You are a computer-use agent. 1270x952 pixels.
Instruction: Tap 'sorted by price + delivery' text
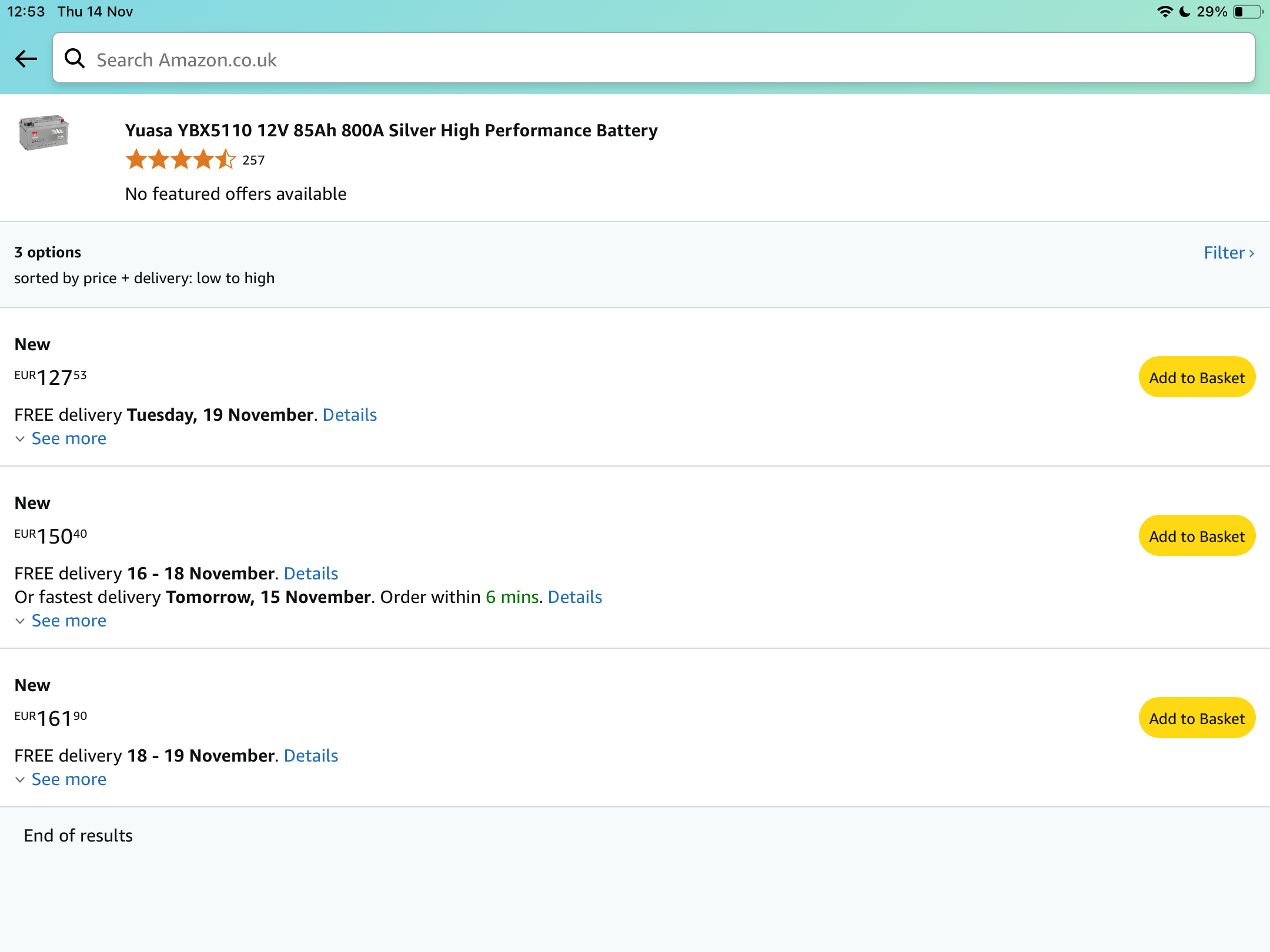[x=144, y=278]
